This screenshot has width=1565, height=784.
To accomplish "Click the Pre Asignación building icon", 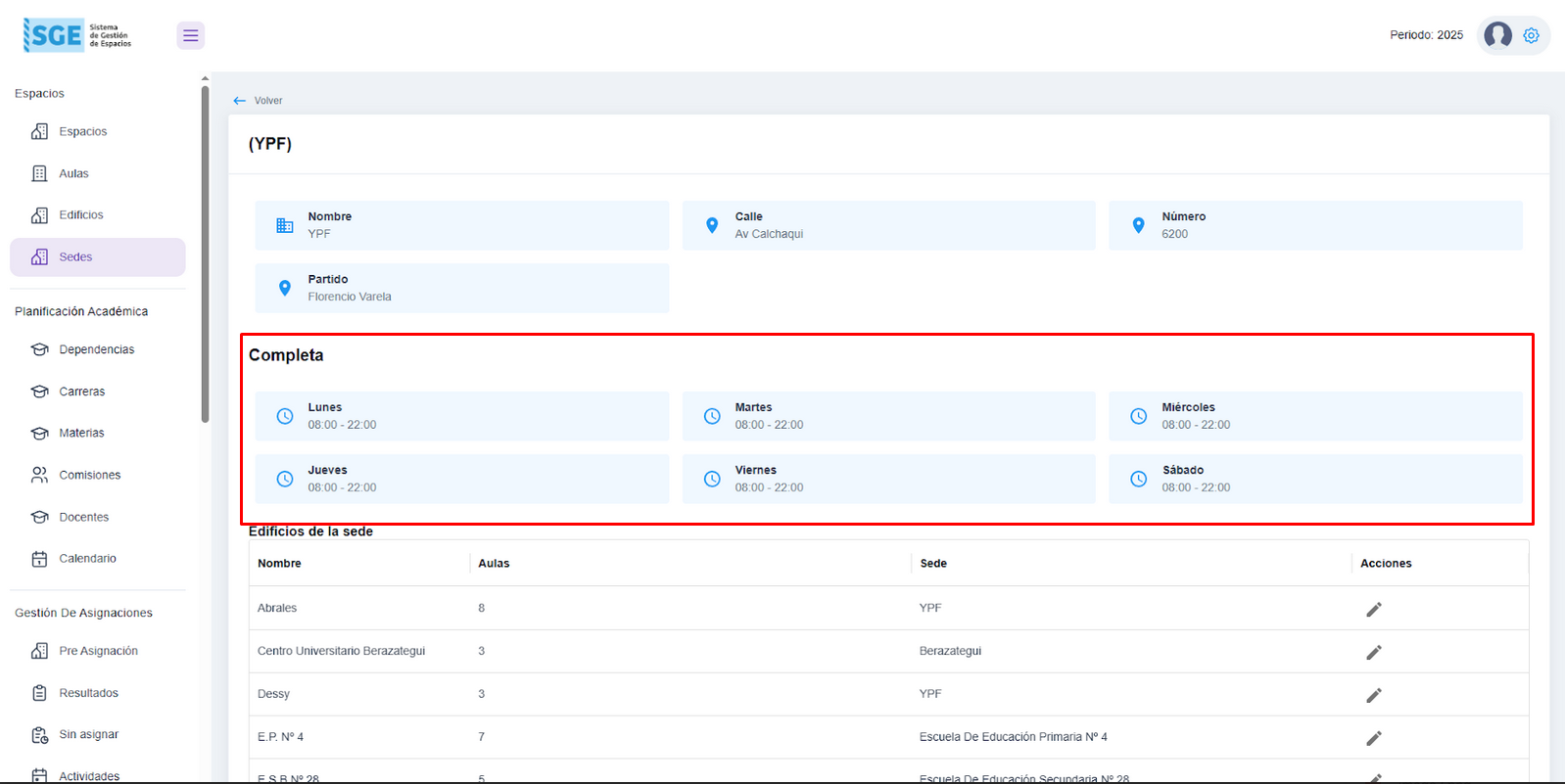I will 39,651.
